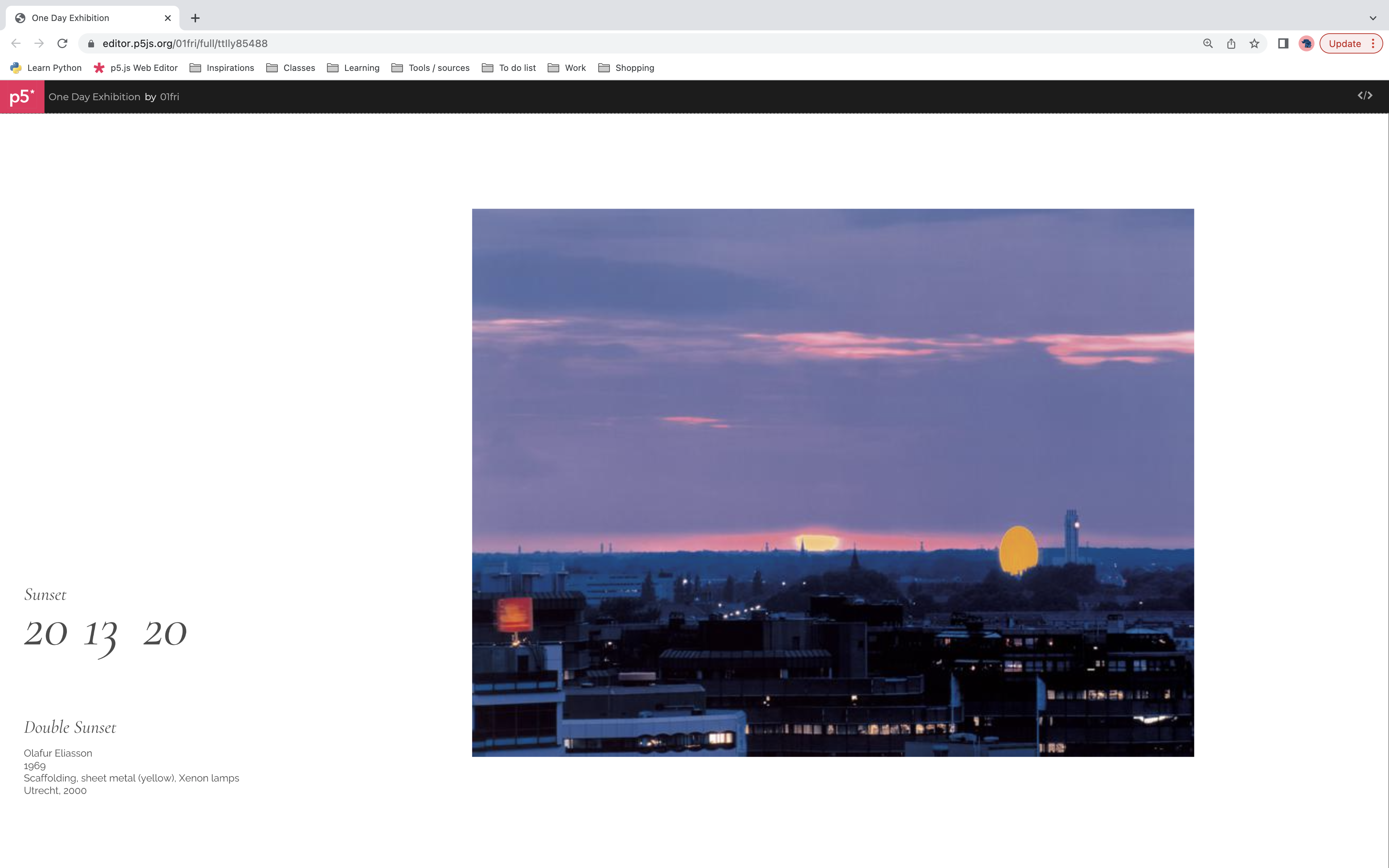Click the Double Sunset title text
The image size is (1389, 868).
tap(70, 727)
